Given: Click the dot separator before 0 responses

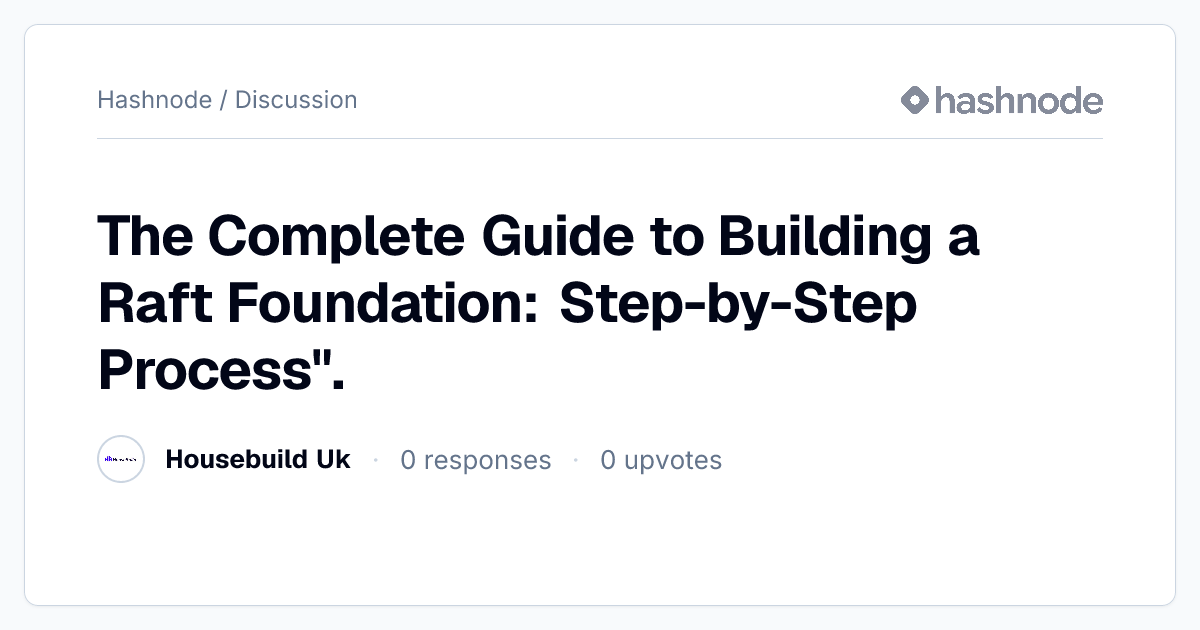Looking at the screenshot, I should pyautogui.click(x=375, y=460).
